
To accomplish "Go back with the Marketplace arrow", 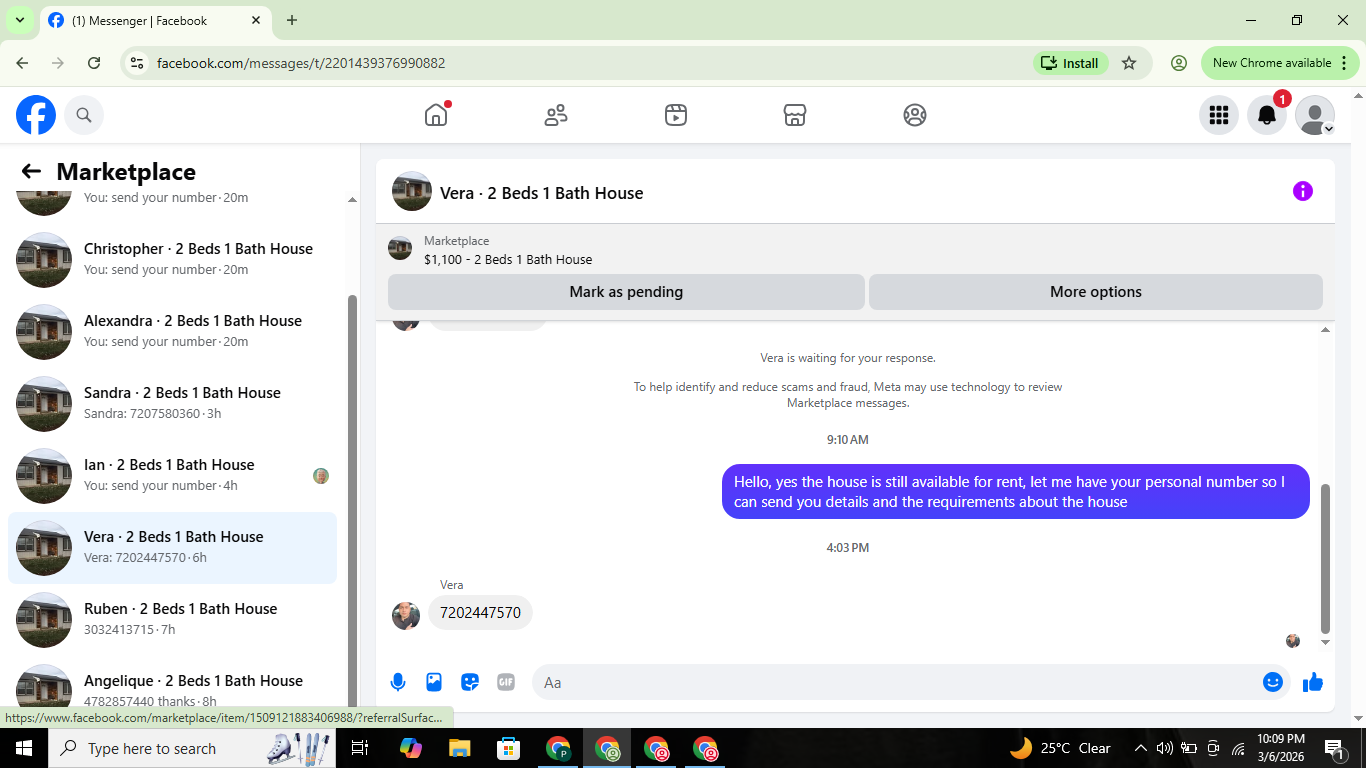I will [x=31, y=171].
